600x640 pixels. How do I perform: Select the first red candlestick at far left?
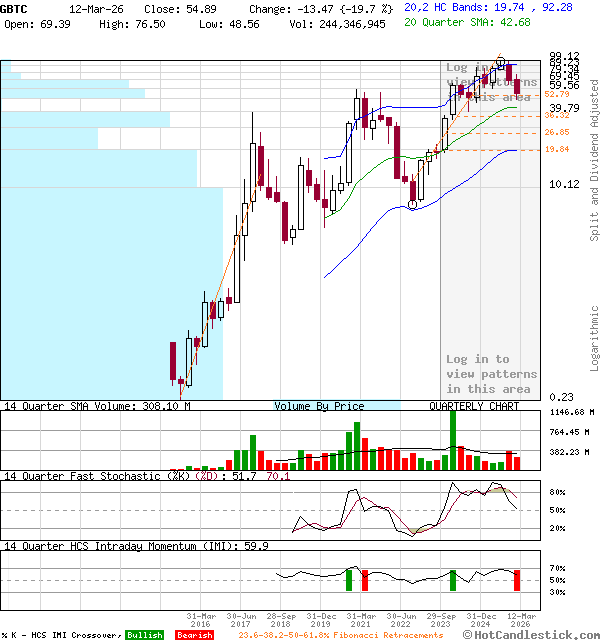click(x=173, y=358)
